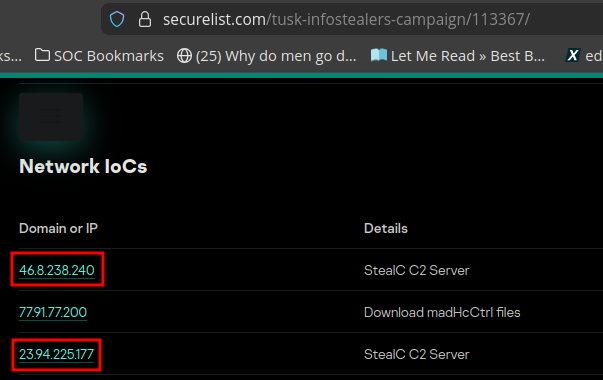Click the 'Domain or IP' column header
This screenshot has width=603, height=380.
(58, 228)
